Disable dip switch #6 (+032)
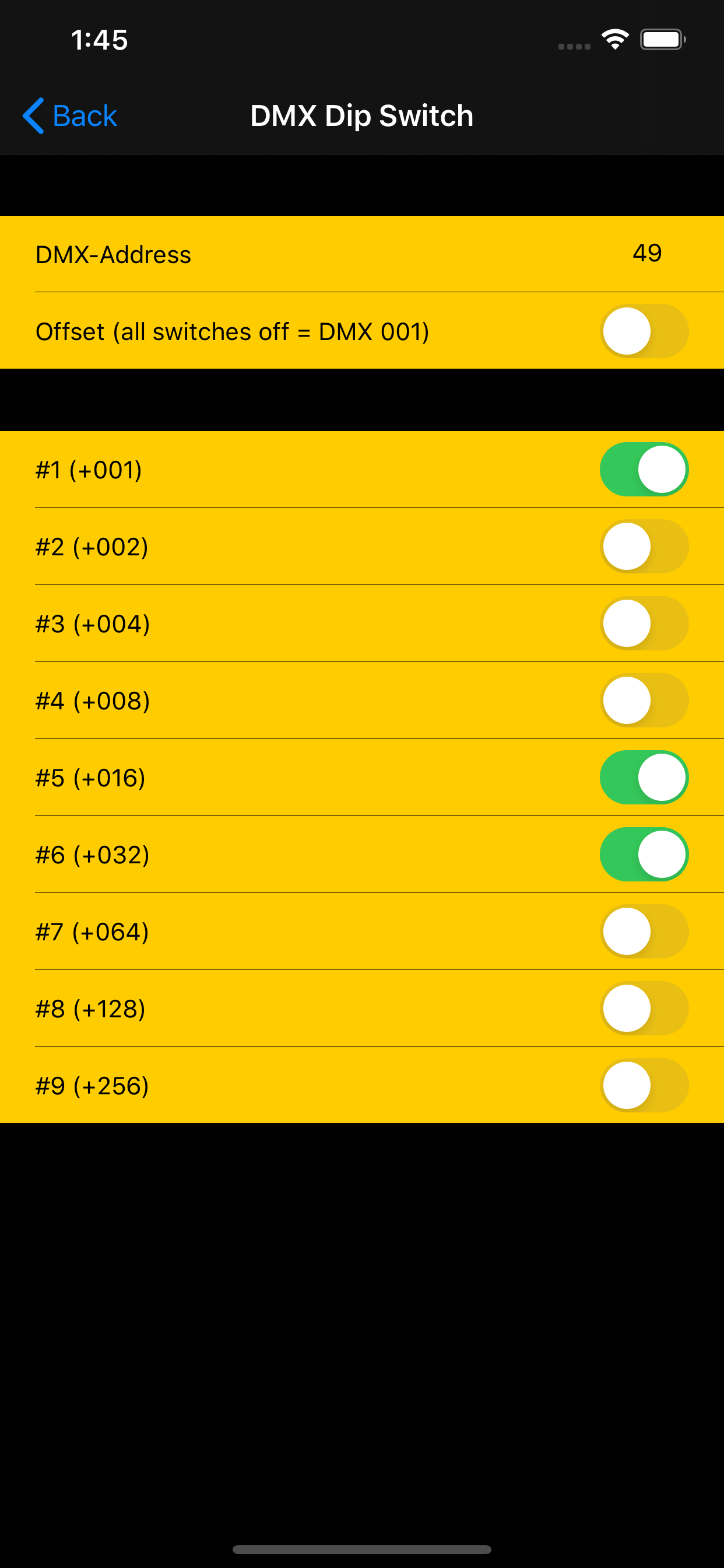Viewport: 724px width, 1568px height. (644, 854)
